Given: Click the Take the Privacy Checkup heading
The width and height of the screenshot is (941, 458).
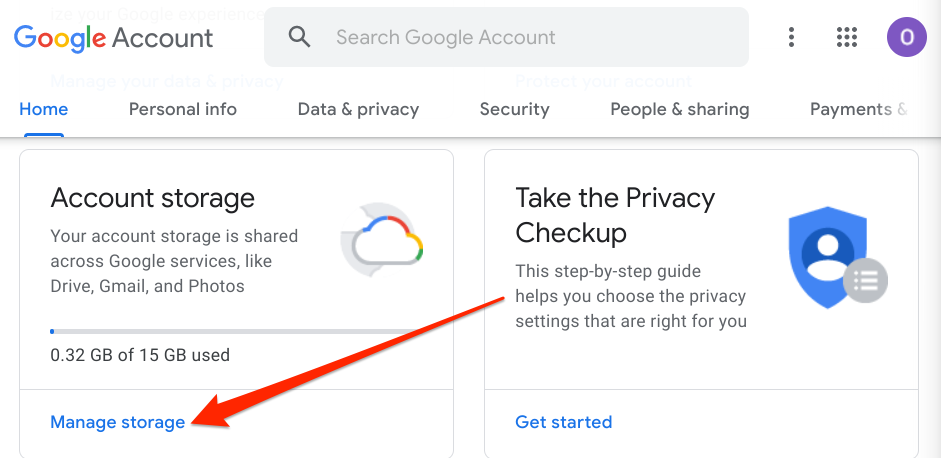Looking at the screenshot, I should (615, 215).
